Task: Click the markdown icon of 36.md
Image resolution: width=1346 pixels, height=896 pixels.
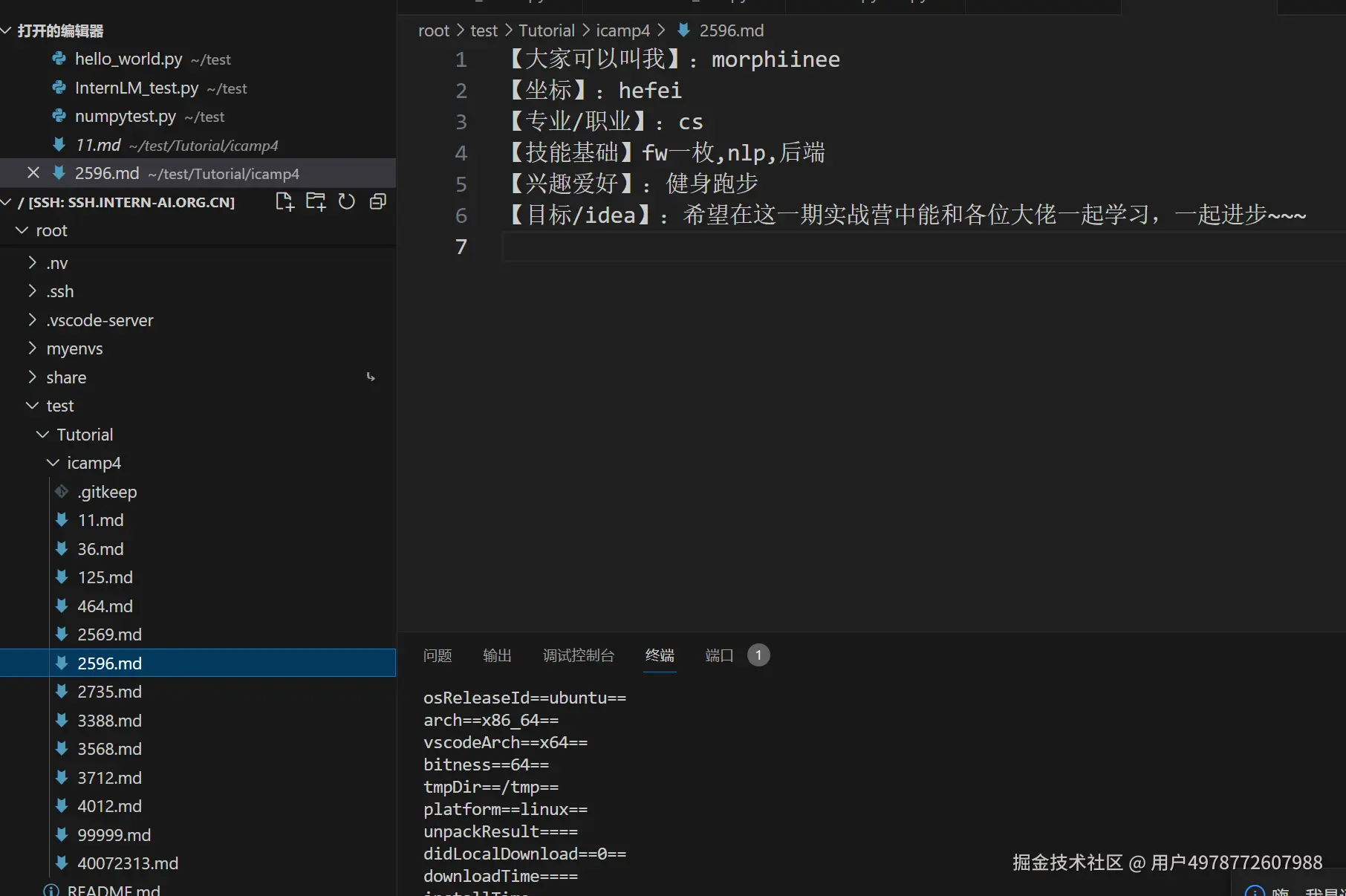Action: pos(62,548)
